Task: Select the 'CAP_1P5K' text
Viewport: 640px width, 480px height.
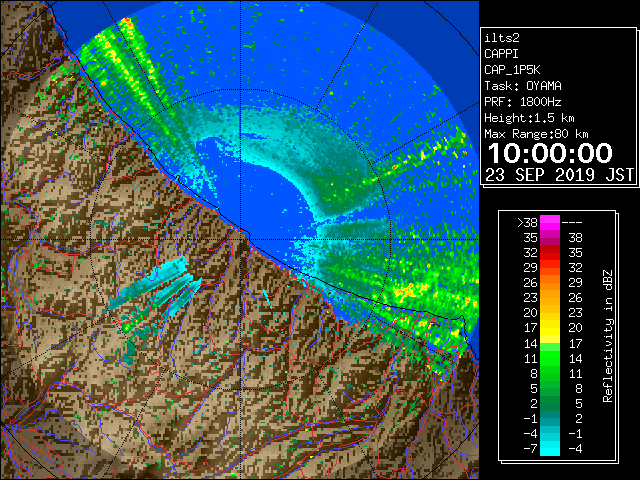Action: [512, 70]
